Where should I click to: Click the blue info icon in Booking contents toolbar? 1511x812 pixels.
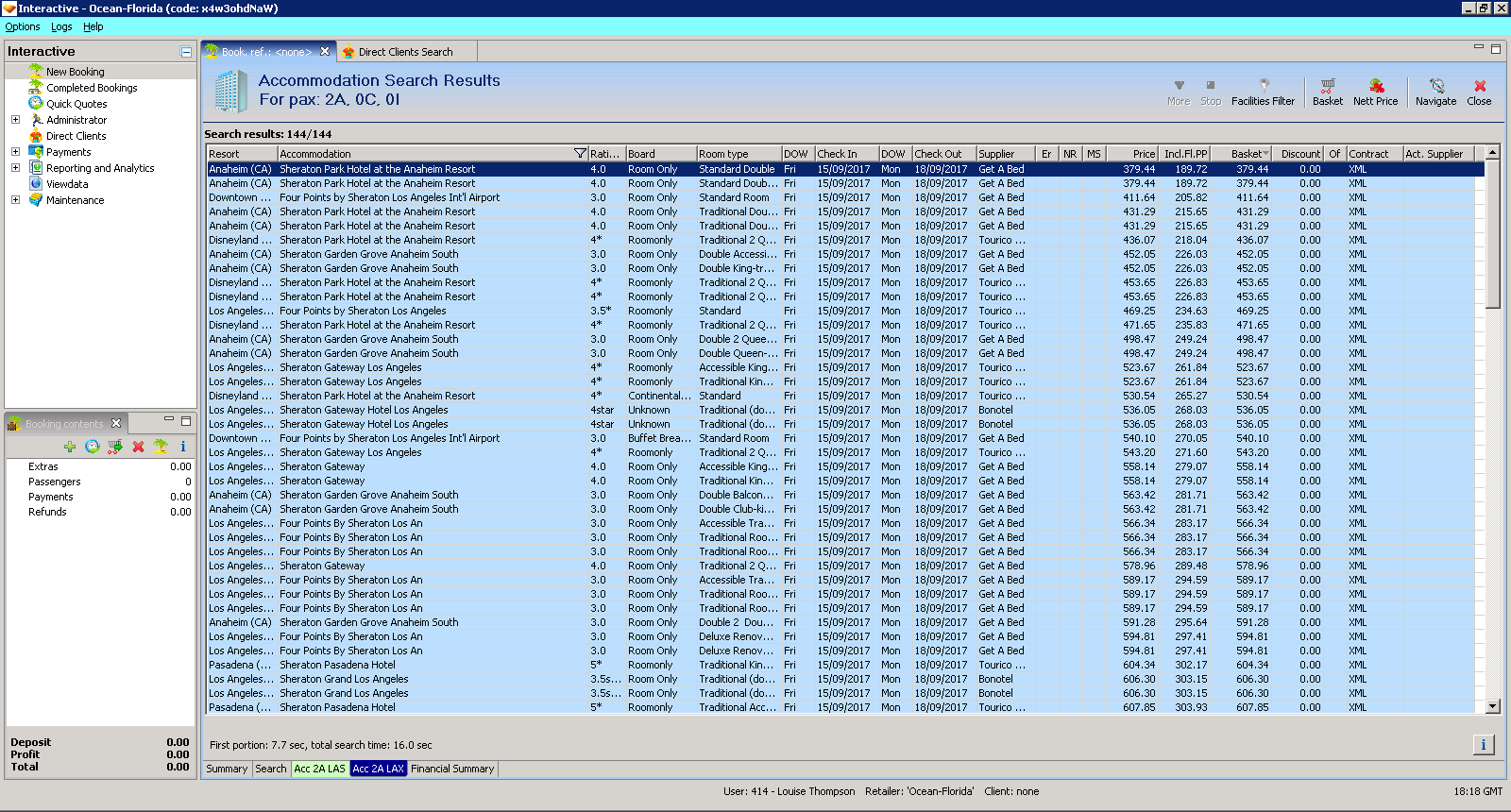183,447
